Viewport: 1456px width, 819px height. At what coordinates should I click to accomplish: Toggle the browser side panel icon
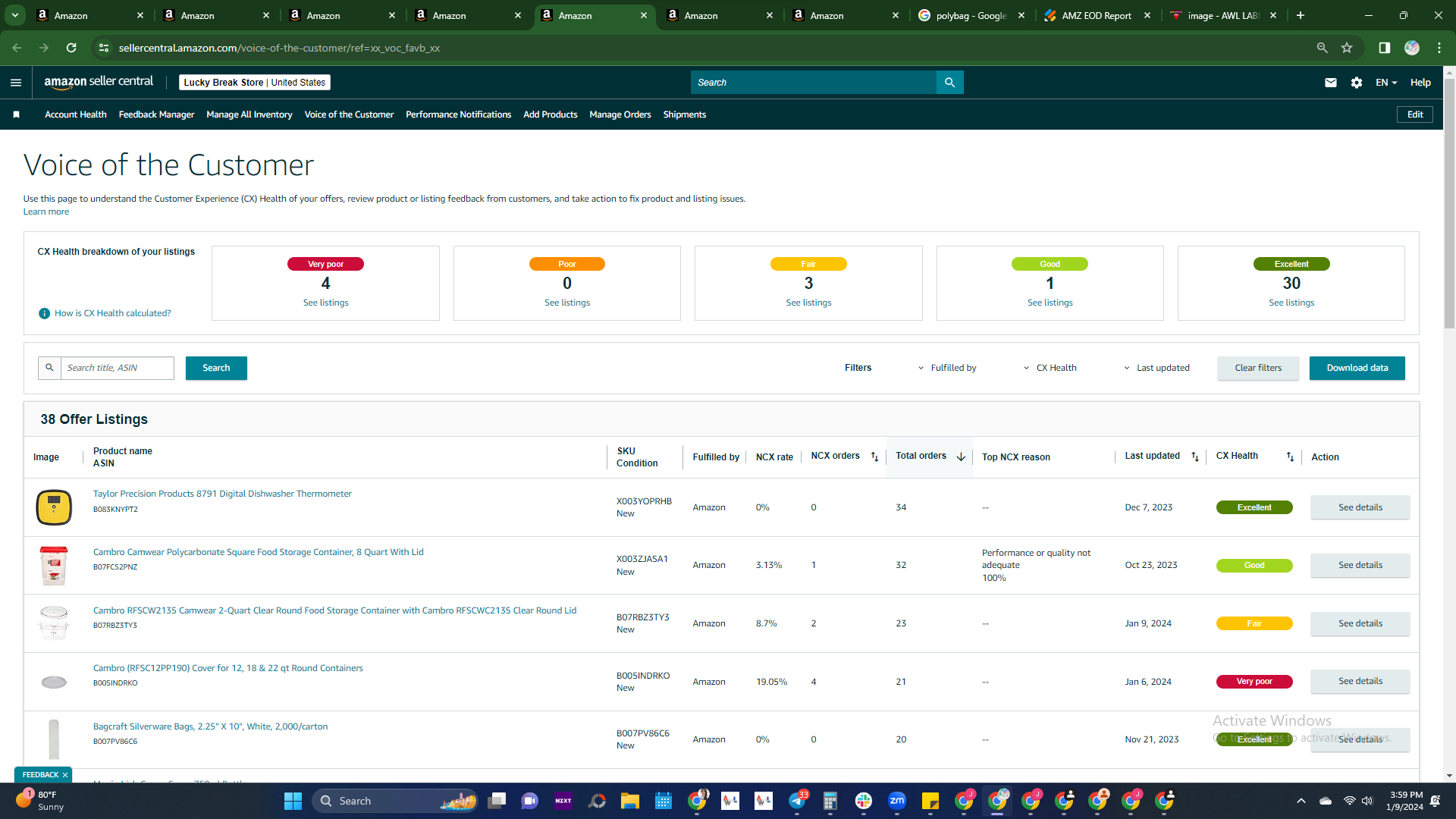point(1385,48)
